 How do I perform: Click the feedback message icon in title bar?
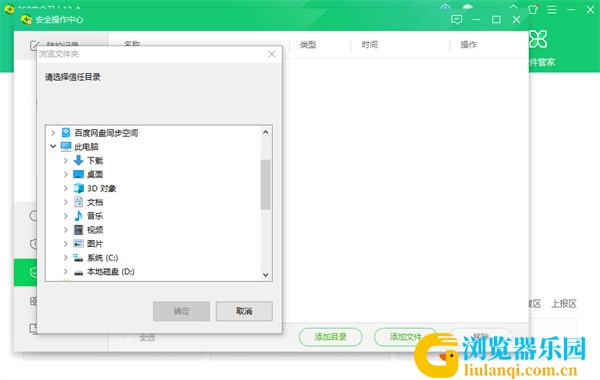point(457,20)
